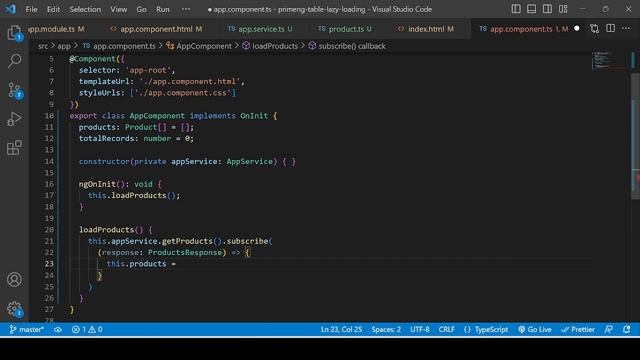Viewport: 640px width, 360px height.
Task: Open app.component.ts breadcrumb dropdown
Action: [119, 46]
